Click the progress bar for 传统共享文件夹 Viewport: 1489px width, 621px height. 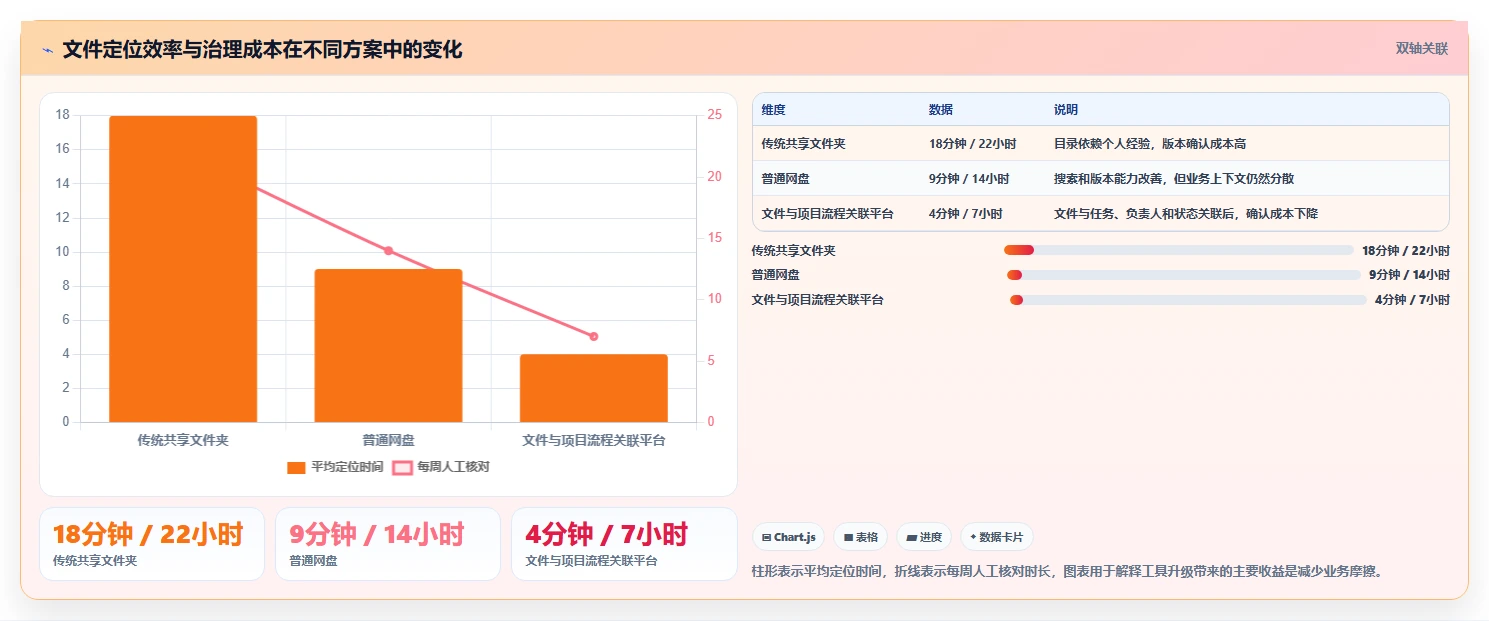pos(1178,250)
